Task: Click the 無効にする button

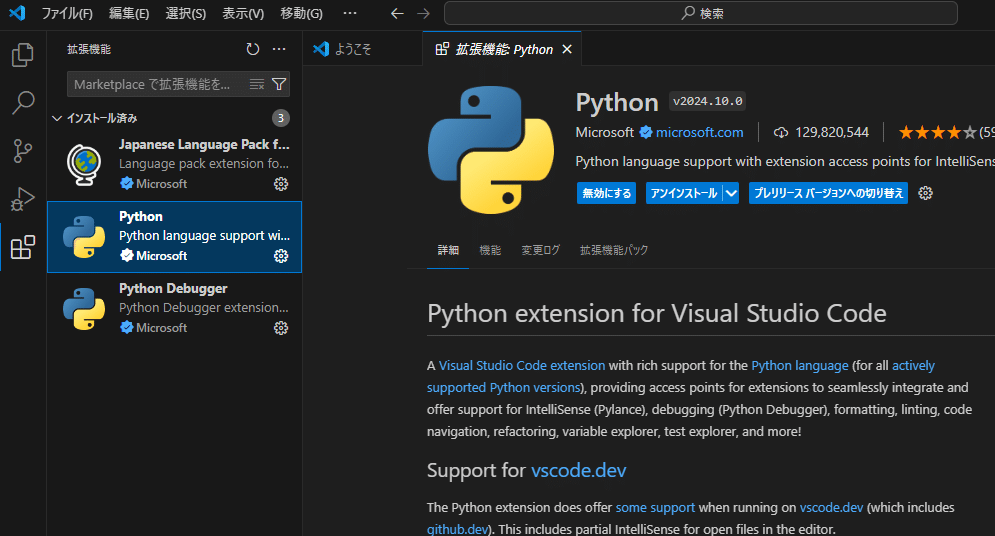Action: (607, 193)
